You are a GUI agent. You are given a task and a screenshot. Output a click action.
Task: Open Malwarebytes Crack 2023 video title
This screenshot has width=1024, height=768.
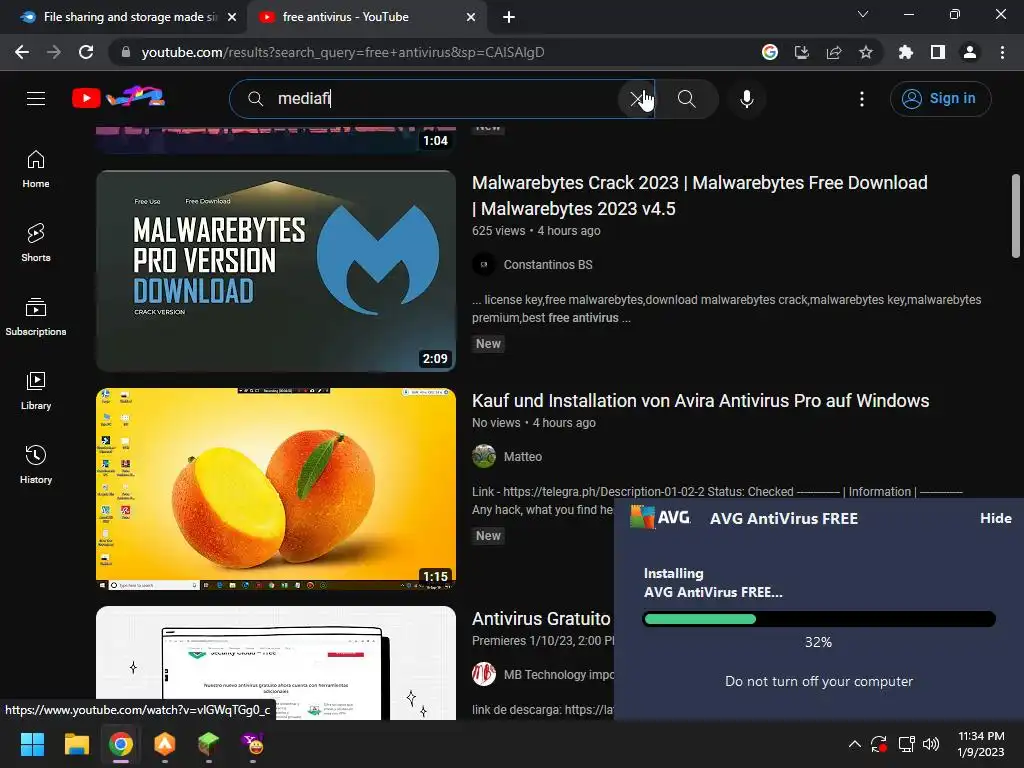point(699,195)
